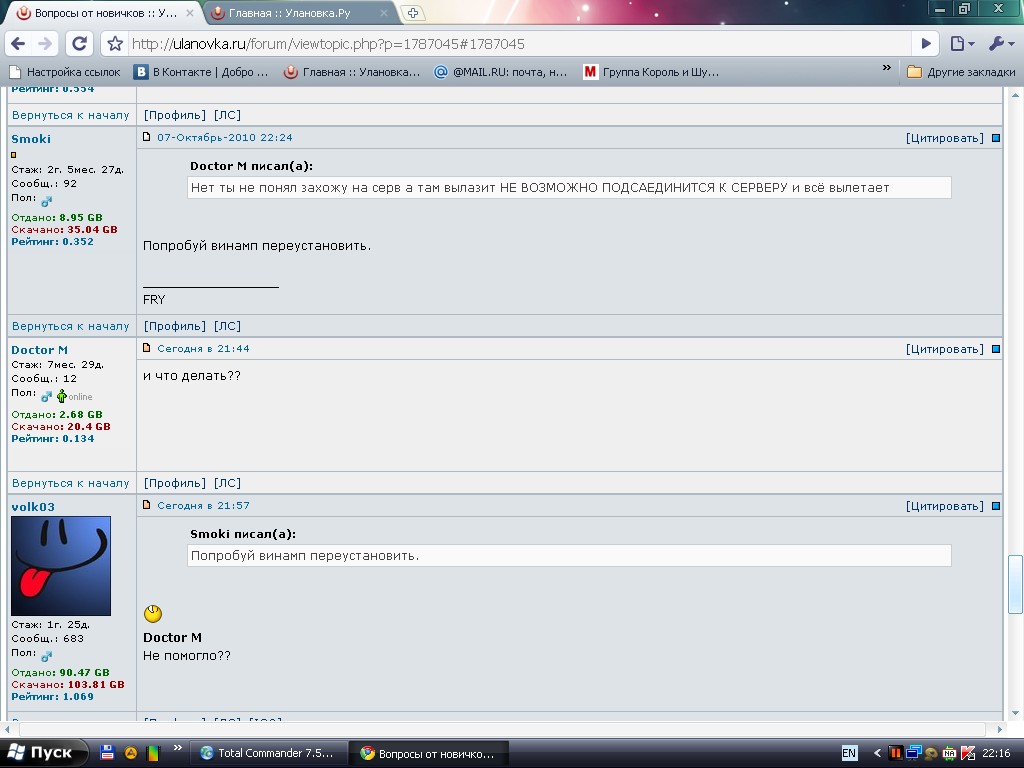Close the 'Главная :: Улановка.Ру' tab
The image size is (1024, 768).
pyautogui.click(x=384, y=12)
